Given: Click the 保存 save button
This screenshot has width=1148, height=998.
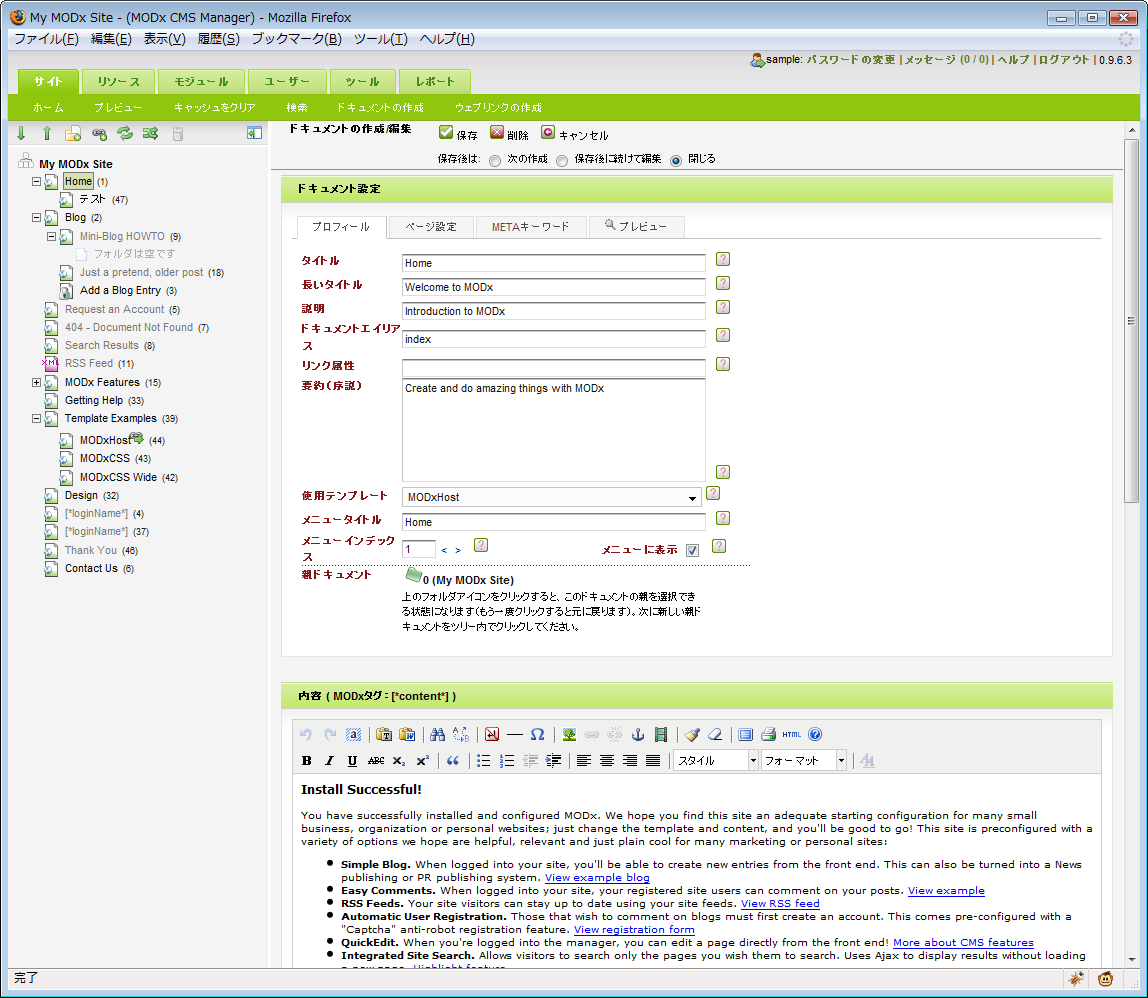Looking at the screenshot, I should click(x=458, y=134).
